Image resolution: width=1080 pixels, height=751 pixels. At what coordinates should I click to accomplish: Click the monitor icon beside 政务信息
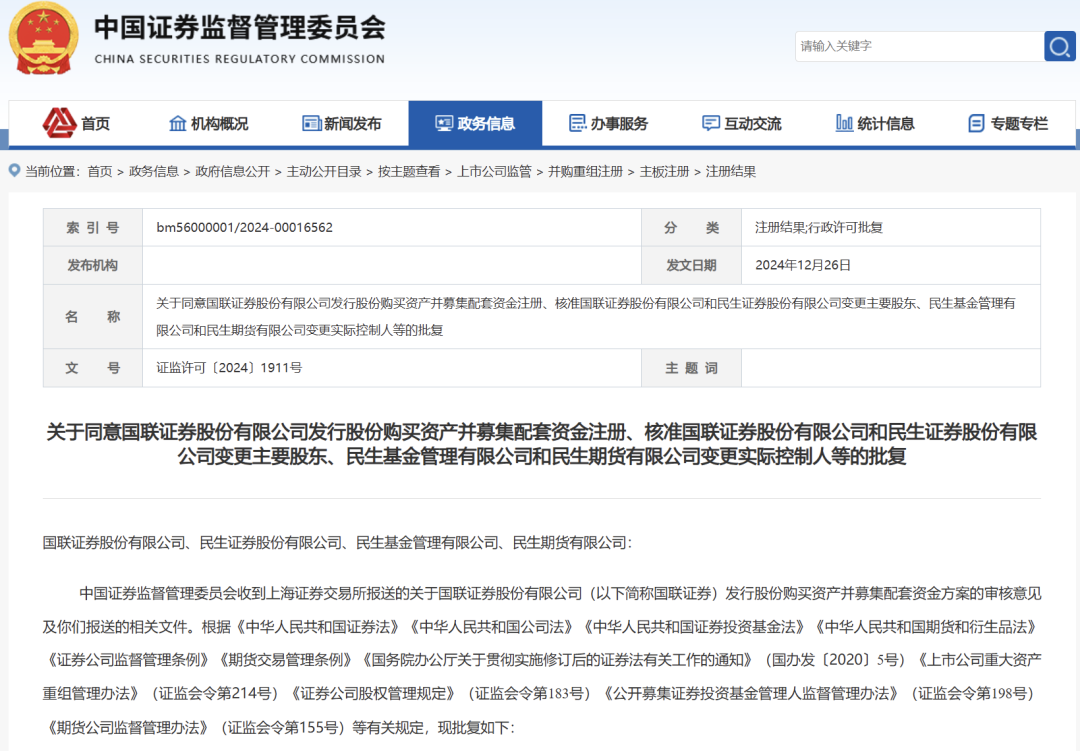click(x=444, y=123)
